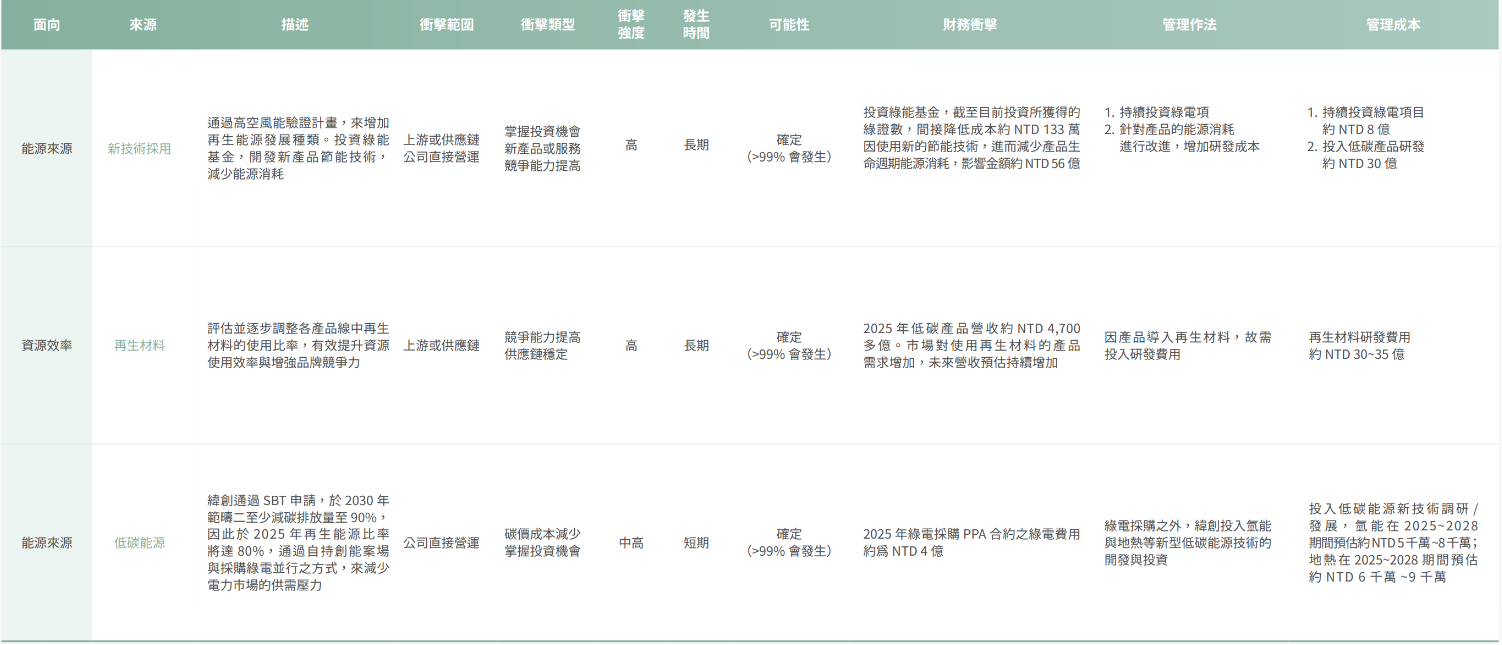Click the 短期 timing cell
Viewport: 1502px width, 645px height.
[697, 543]
